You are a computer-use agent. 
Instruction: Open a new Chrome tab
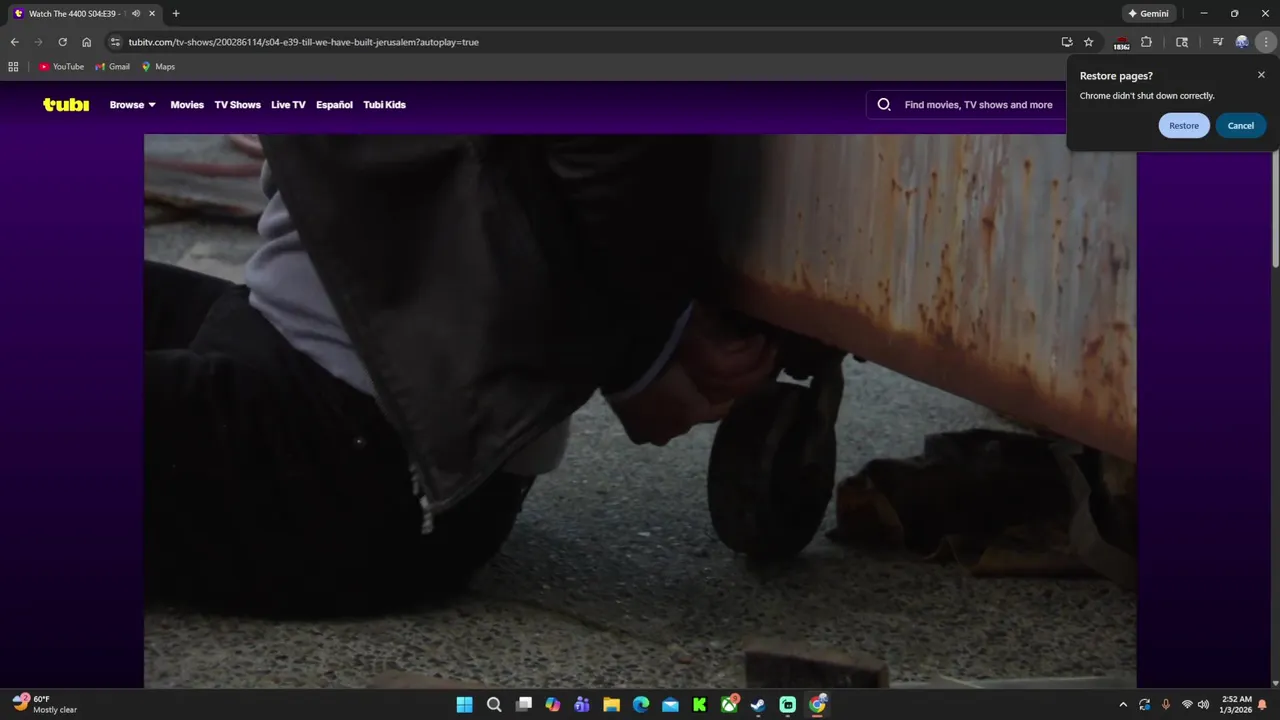click(x=176, y=14)
